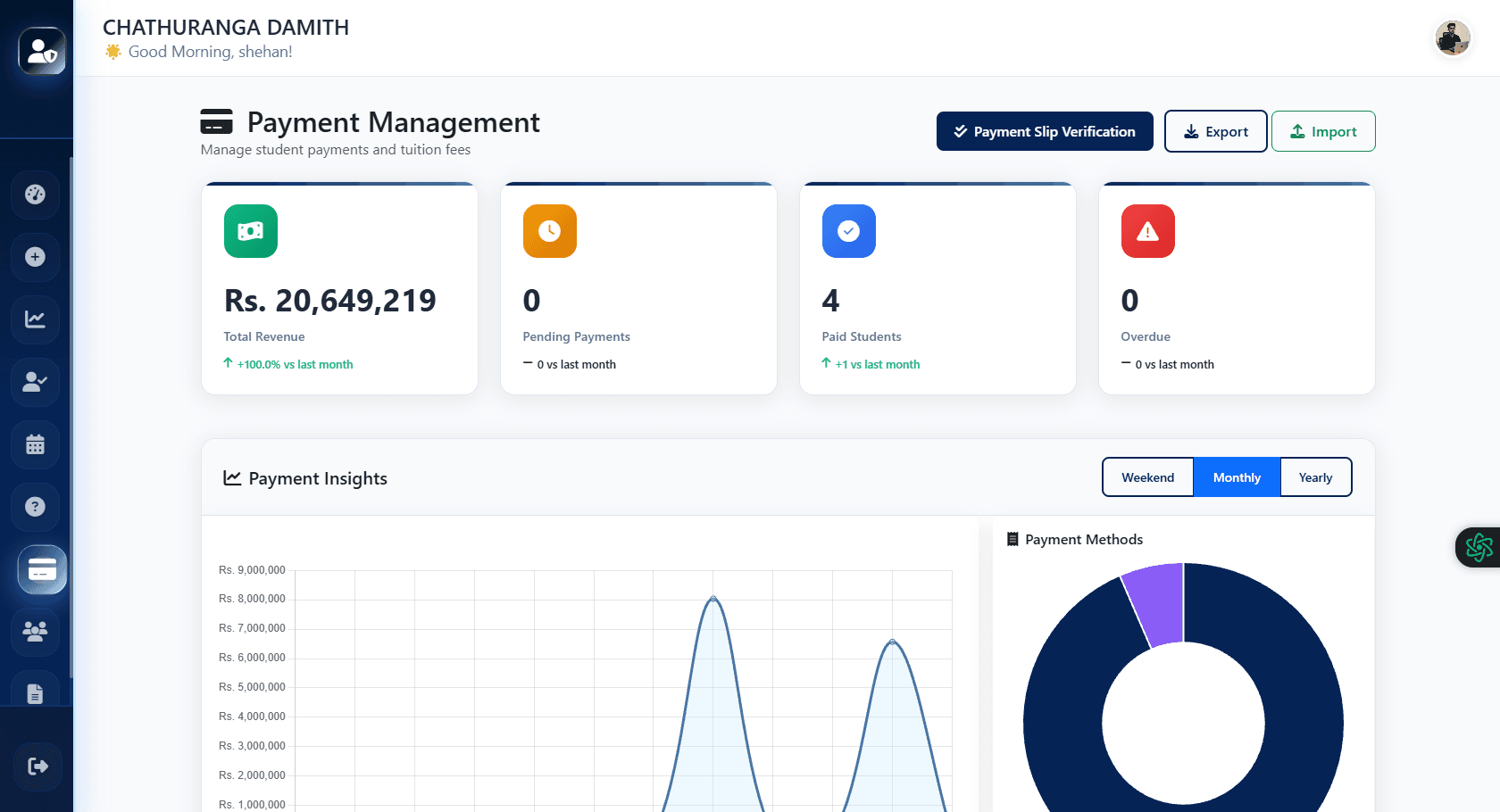Select the Monthly view toggle
This screenshot has height=812, width=1500.
[1236, 476]
